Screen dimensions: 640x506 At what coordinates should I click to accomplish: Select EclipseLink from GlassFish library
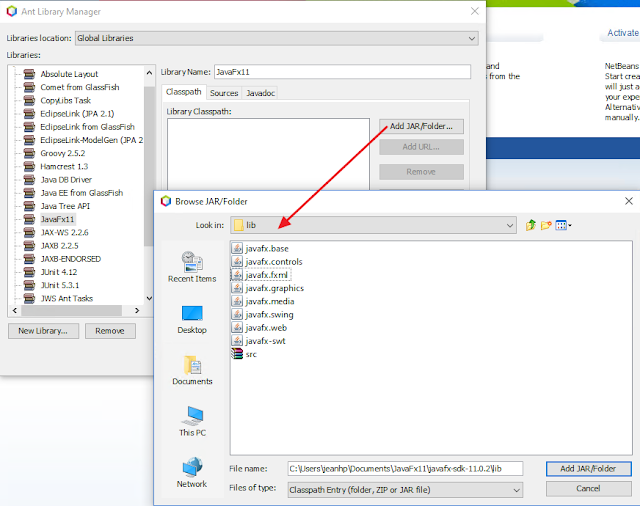(x=87, y=127)
